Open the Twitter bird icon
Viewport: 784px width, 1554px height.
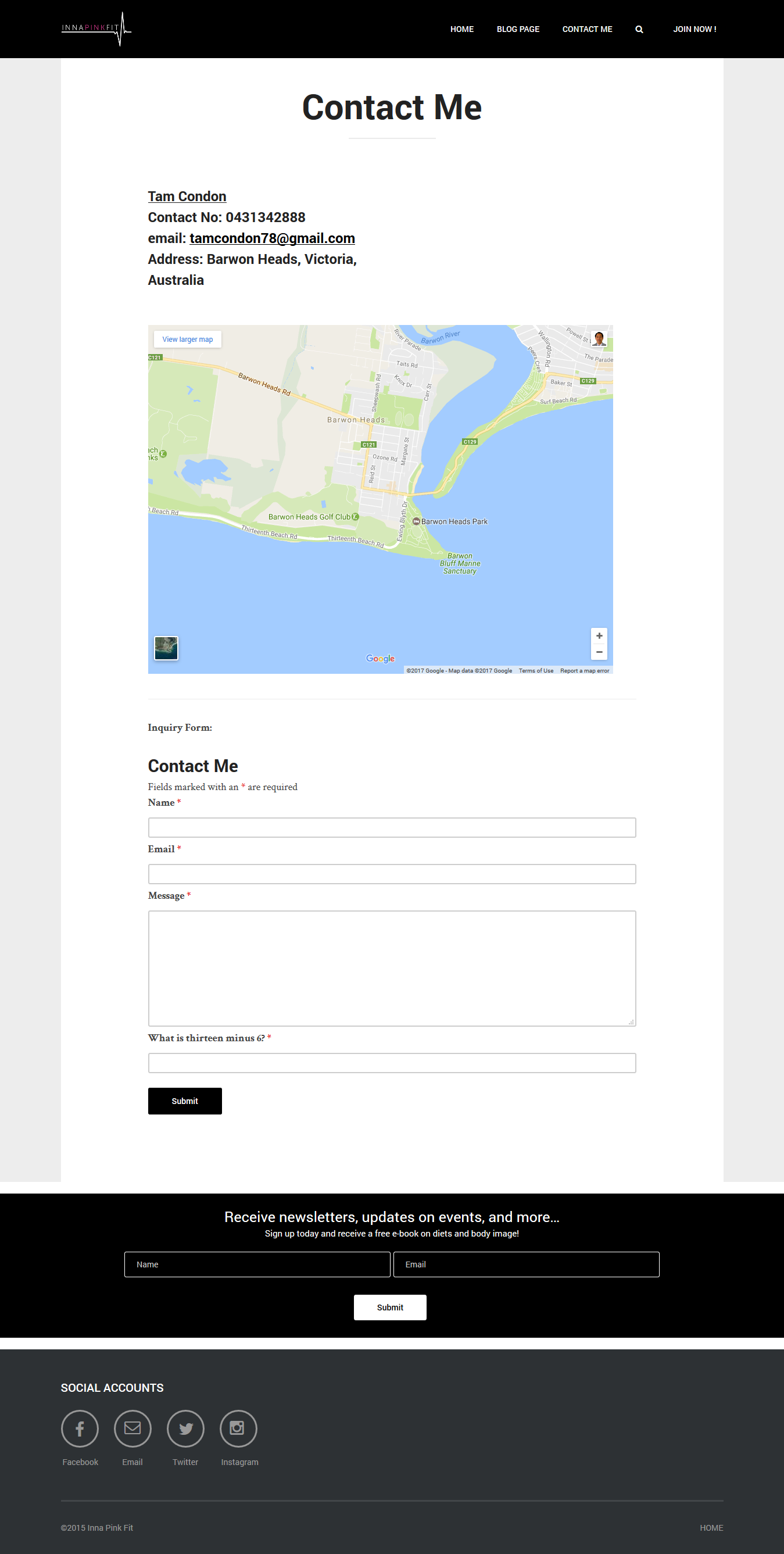click(x=185, y=1428)
